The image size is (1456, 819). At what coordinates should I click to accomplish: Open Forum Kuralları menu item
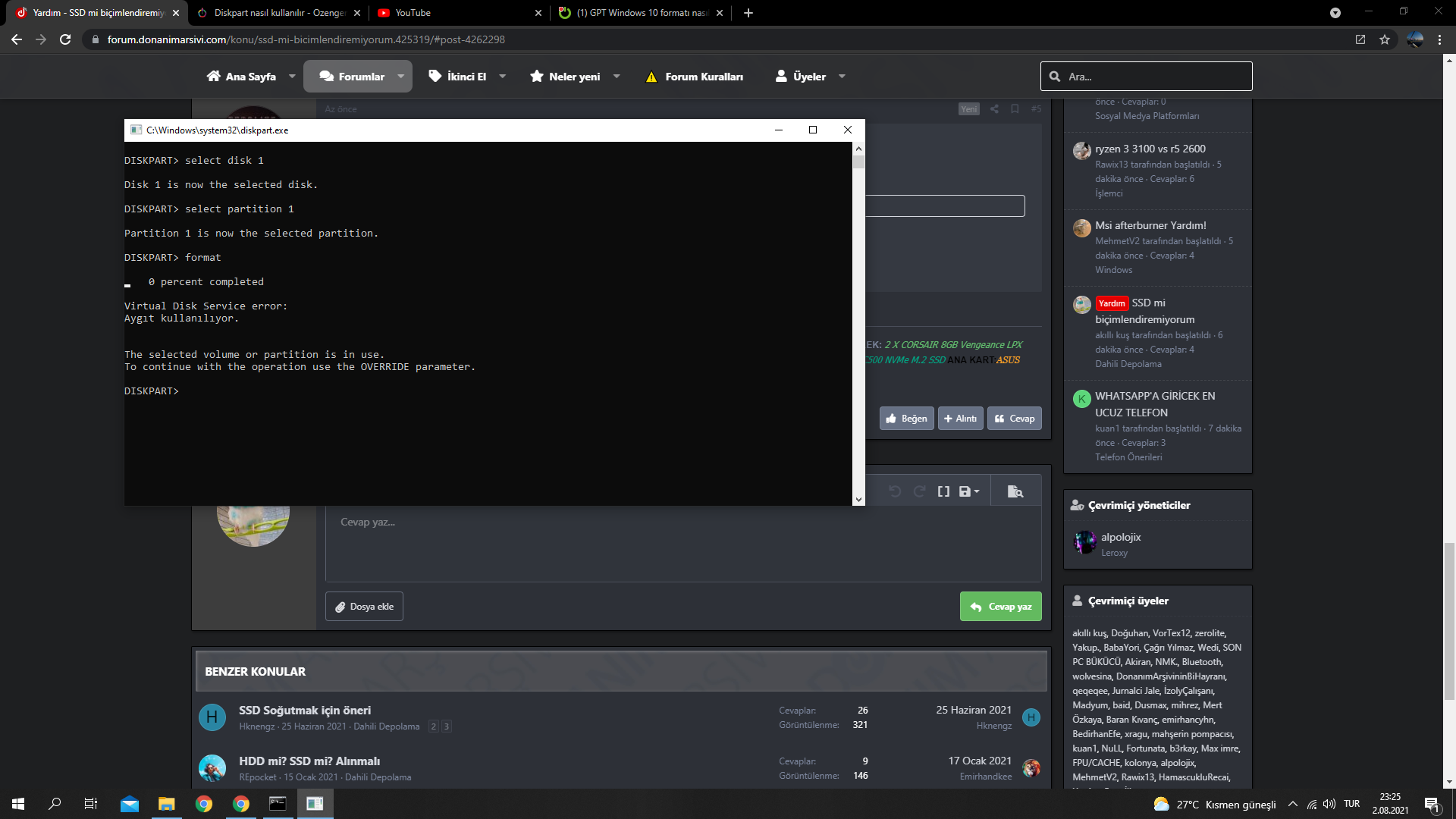[x=694, y=77]
